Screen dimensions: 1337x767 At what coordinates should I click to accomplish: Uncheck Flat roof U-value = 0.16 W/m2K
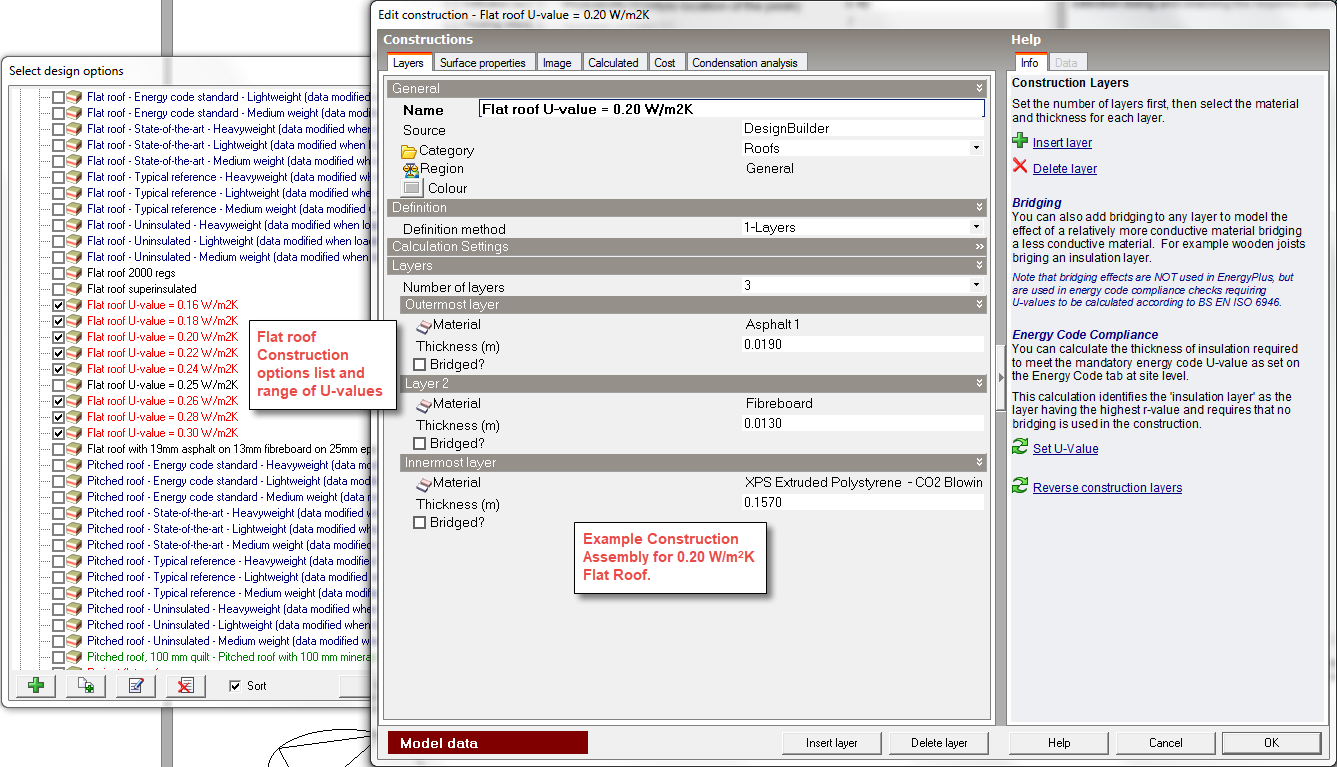58,305
